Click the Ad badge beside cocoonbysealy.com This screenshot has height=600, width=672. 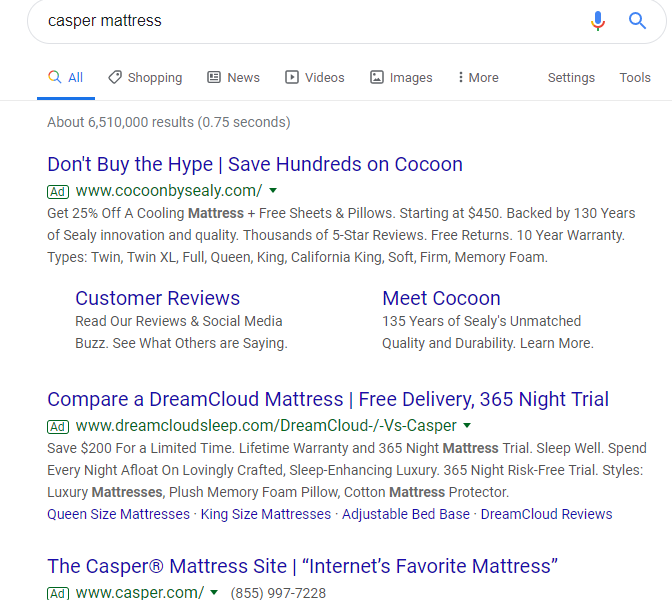coord(58,192)
